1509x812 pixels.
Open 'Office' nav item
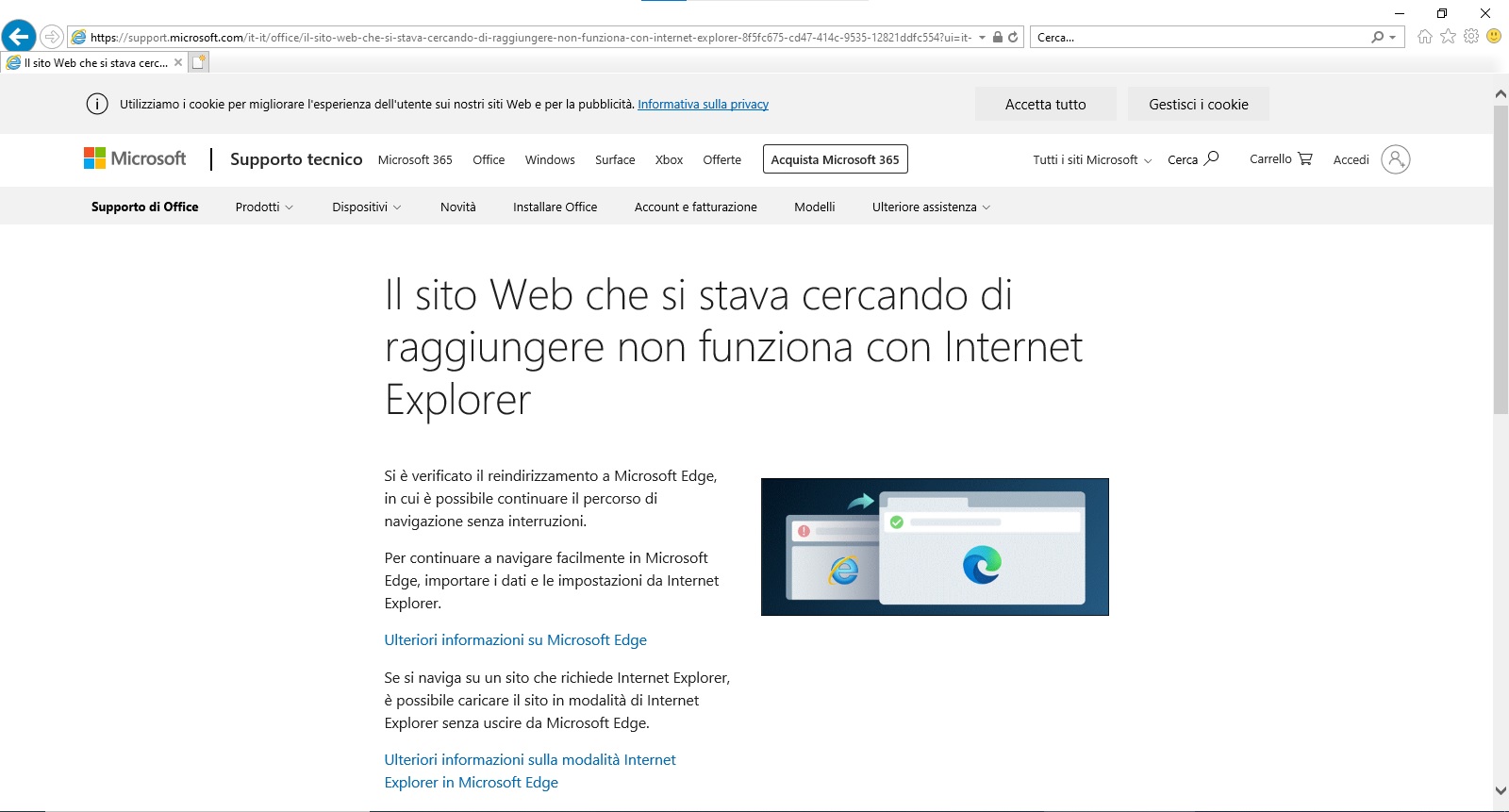(489, 159)
